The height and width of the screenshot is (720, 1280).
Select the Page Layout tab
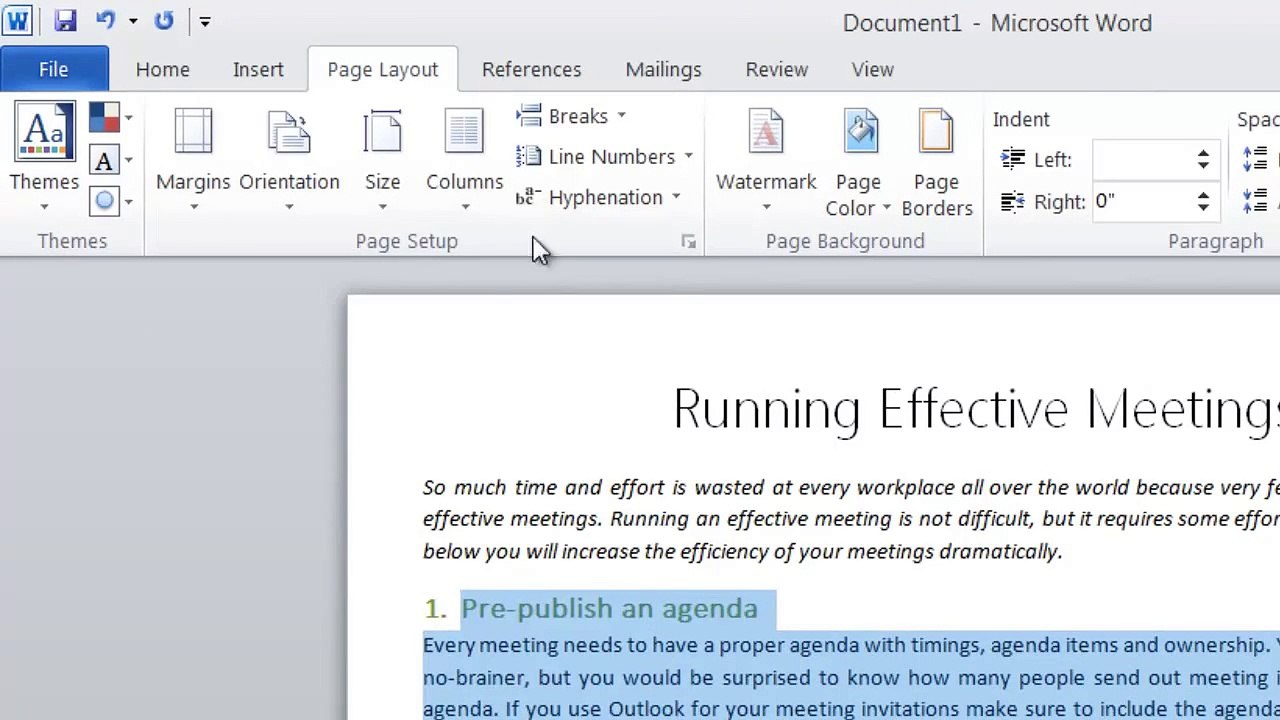click(383, 69)
